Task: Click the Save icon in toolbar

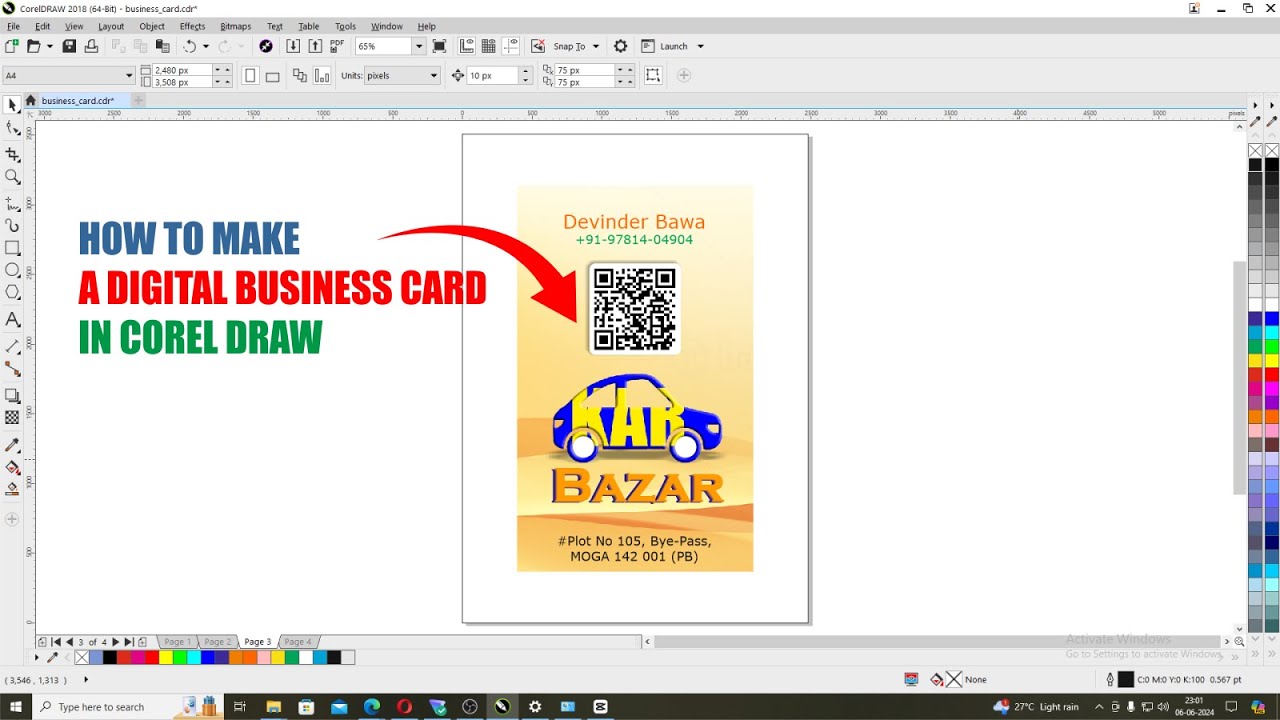Action: (x=69, y=46)
